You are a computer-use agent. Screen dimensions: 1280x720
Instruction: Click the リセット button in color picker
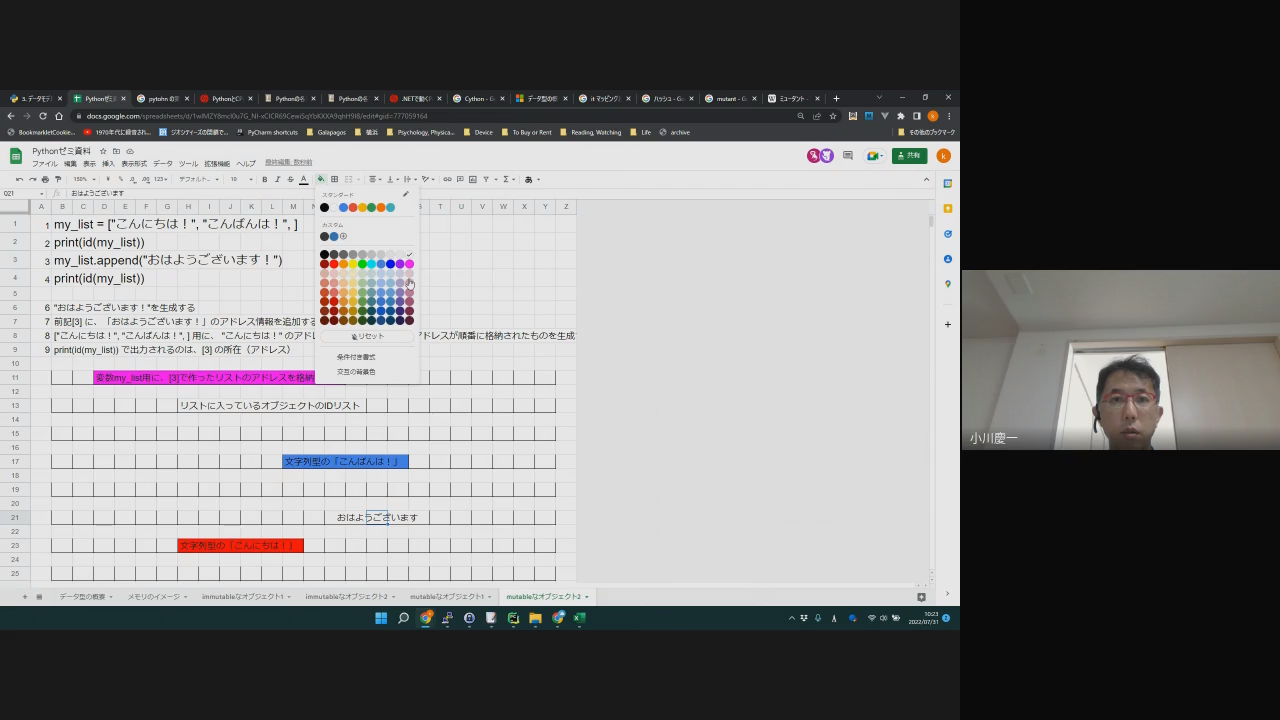367,337
